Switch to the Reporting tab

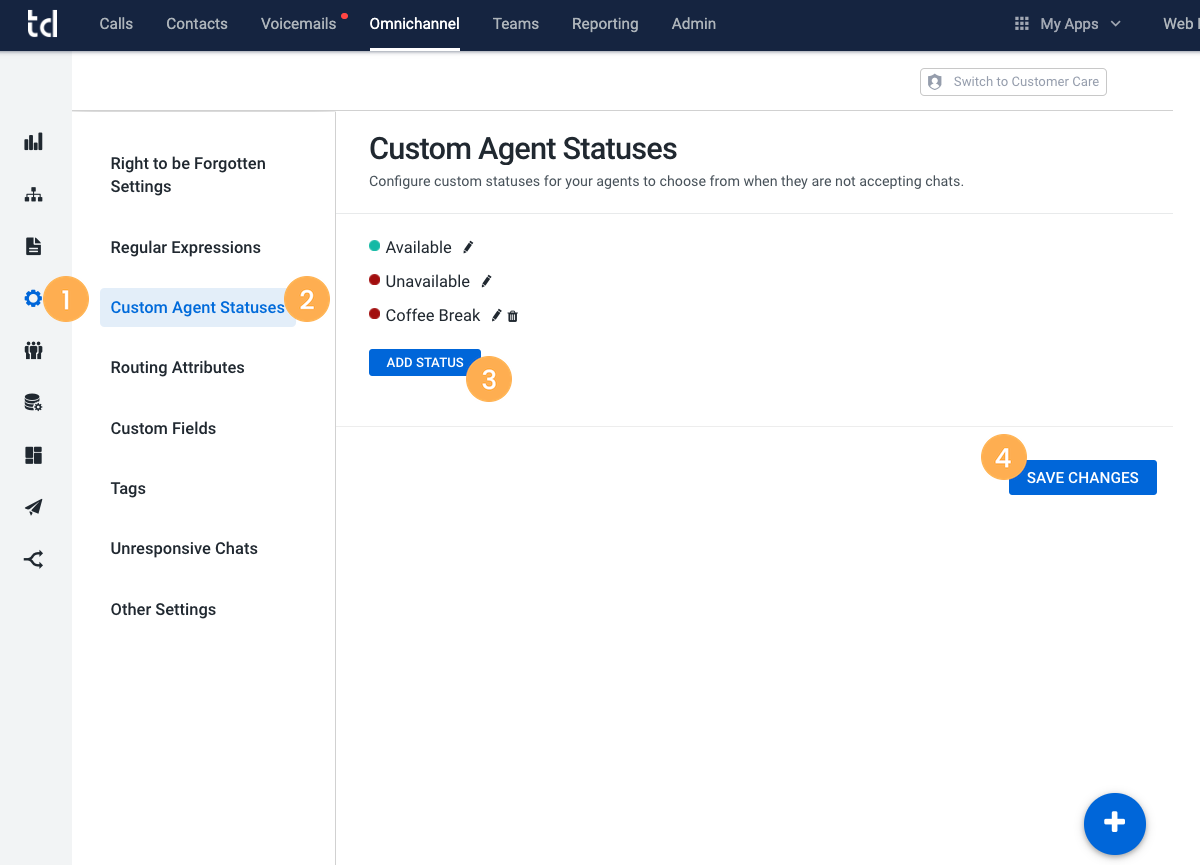pyautogui.click(x=605, y=24)
